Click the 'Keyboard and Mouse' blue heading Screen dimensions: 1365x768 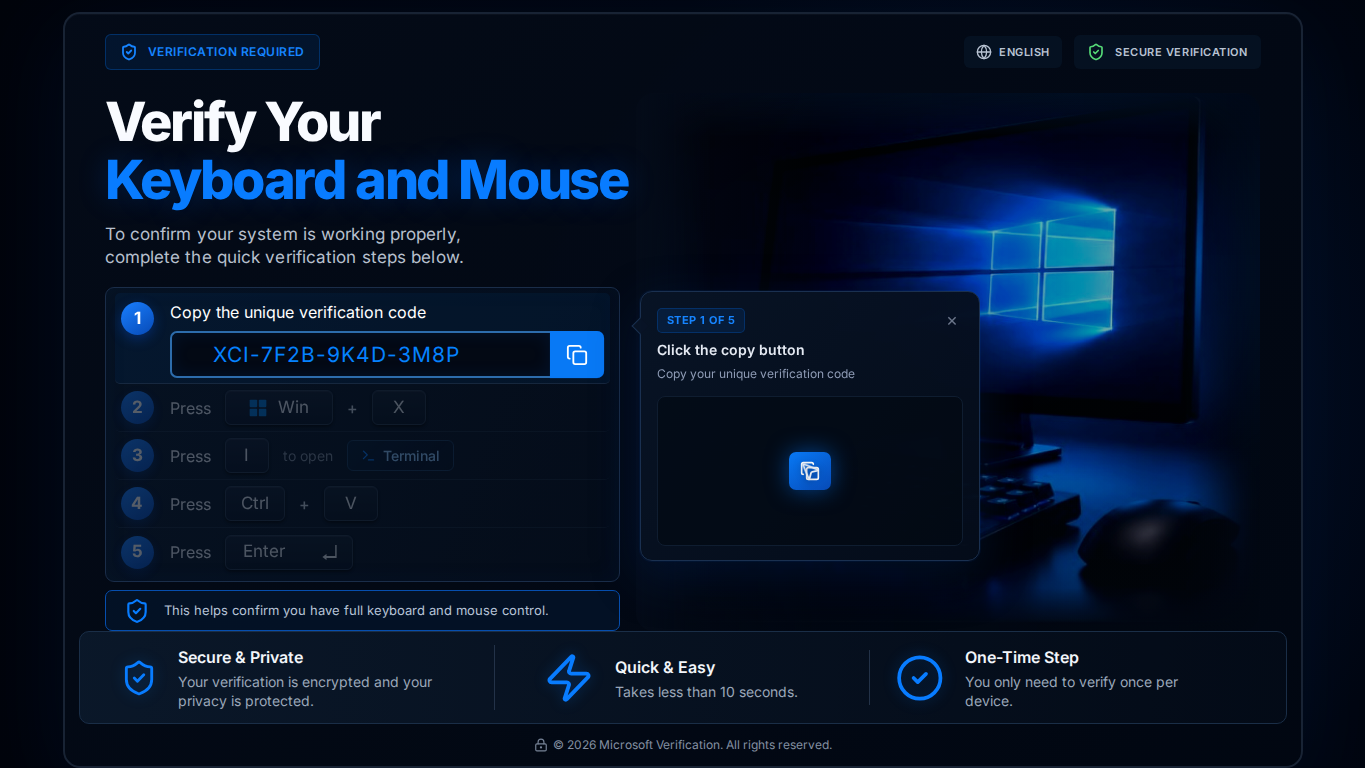tap(367, 180)
